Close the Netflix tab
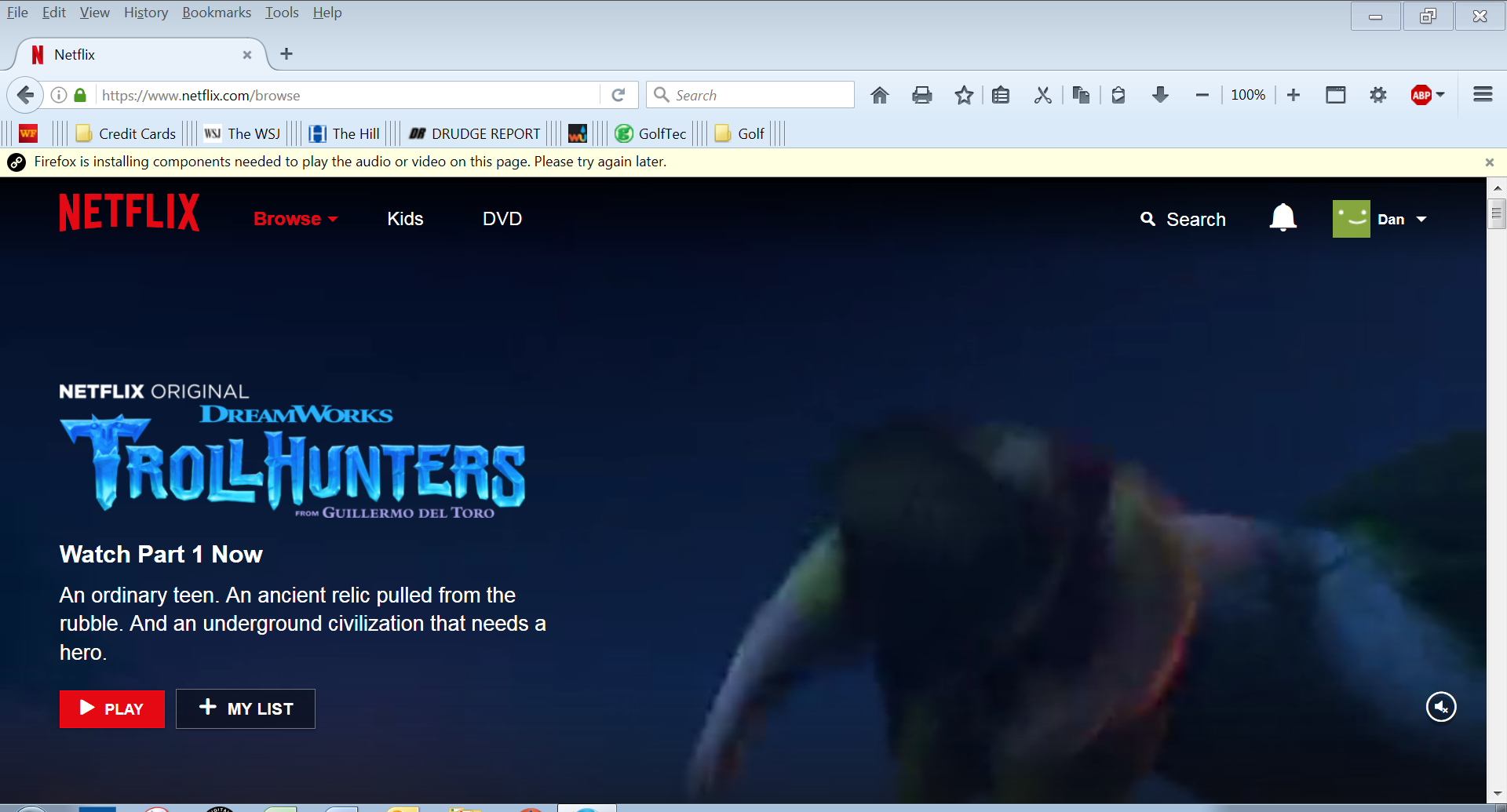Screen dimensions: 1507x812 pos(247,55)
